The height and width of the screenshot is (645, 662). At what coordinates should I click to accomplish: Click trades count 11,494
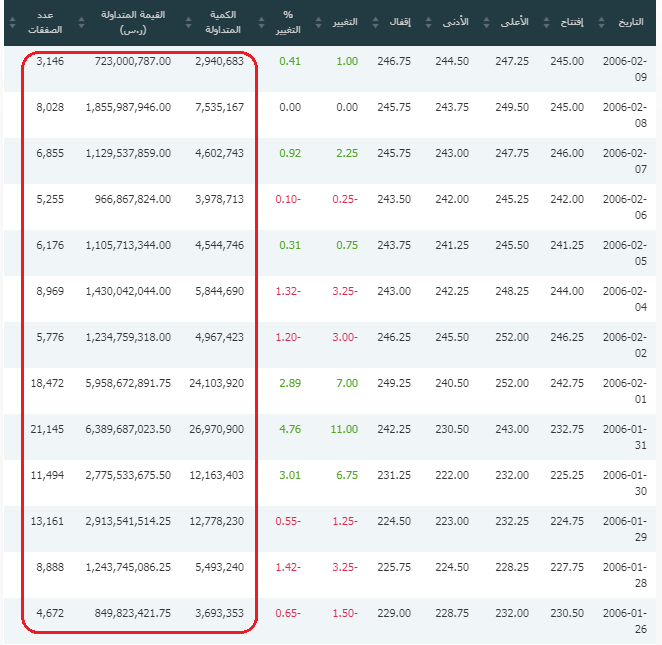click(47, 476)
